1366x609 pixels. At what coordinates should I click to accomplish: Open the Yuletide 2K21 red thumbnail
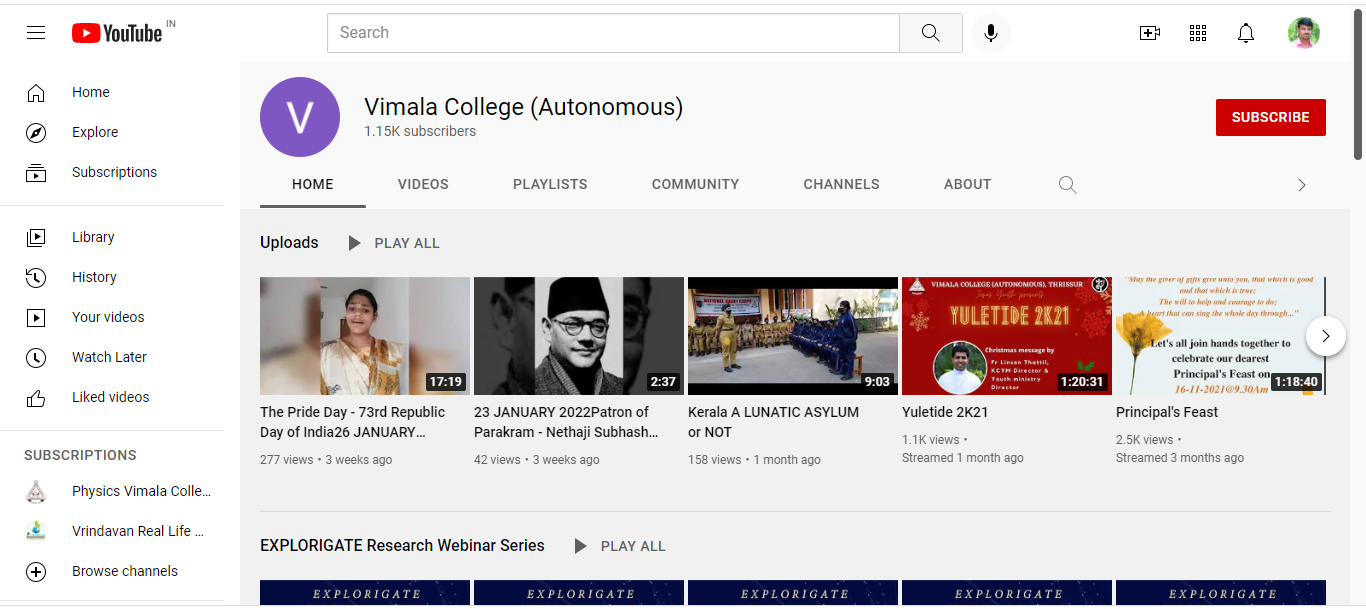1007,336
